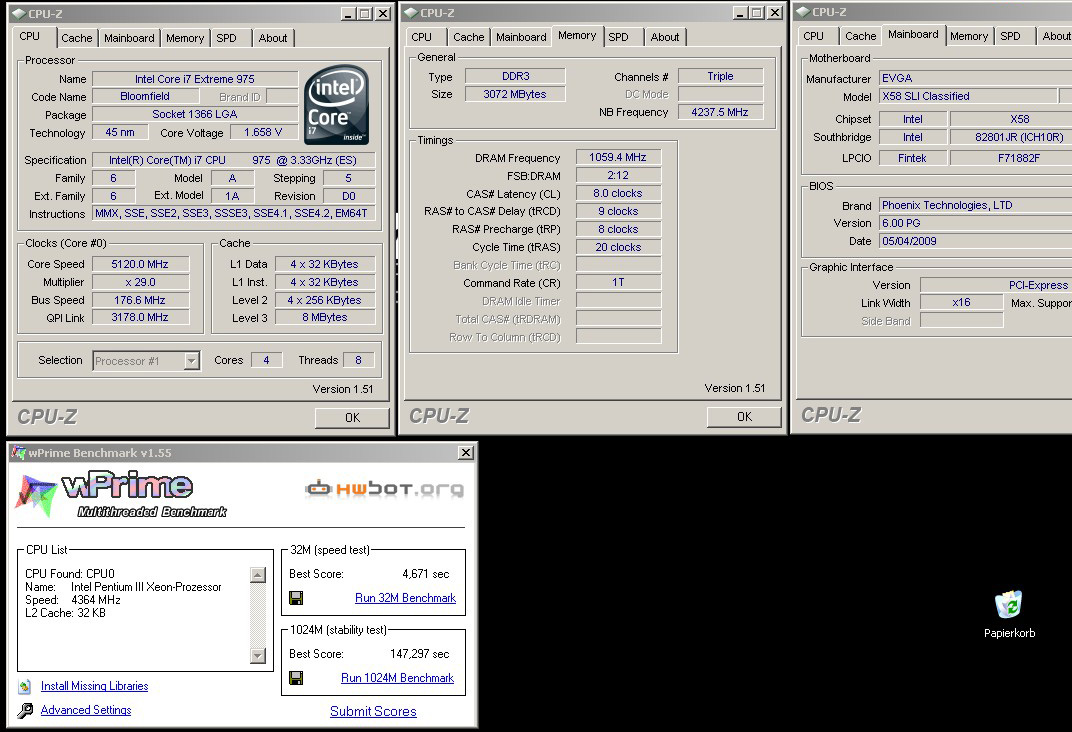Open the Papierkorb recycle bin icon
The height and width of the screenshot is (732, 1072).
(x=1009, y=605)
